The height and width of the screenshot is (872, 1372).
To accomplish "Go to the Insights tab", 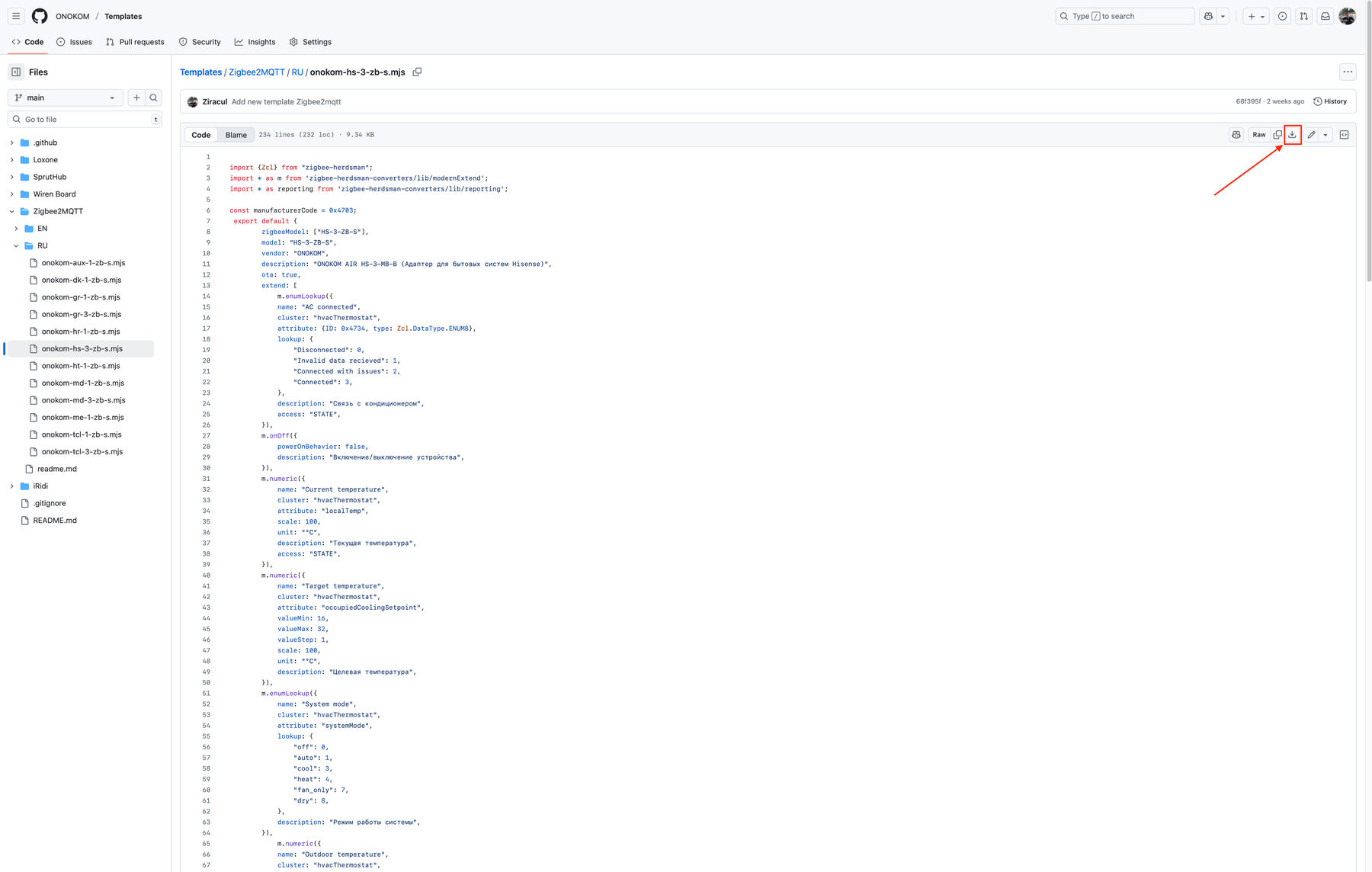I will coord(255,42).
